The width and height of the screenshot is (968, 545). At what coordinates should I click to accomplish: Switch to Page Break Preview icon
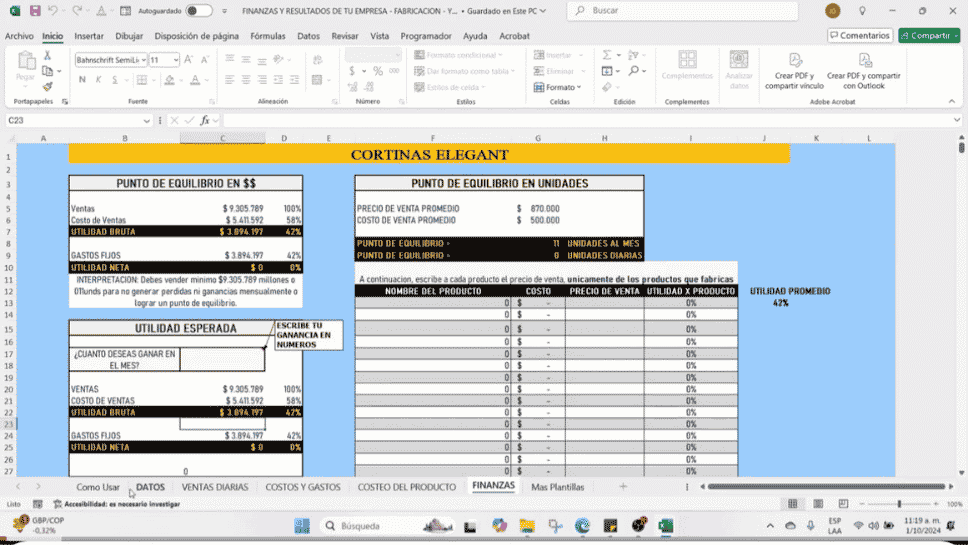[843, 504]
